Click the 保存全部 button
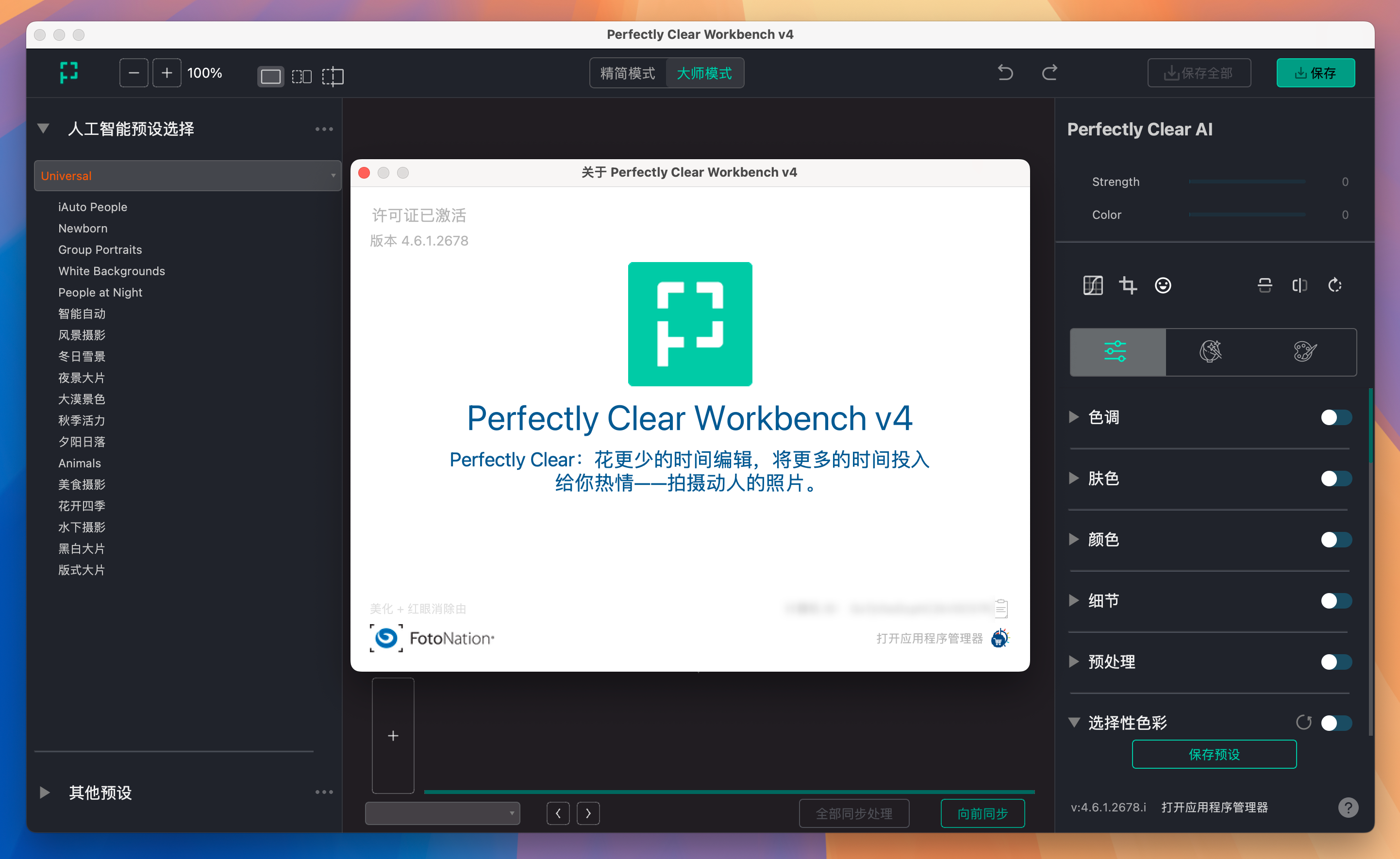This screenshot has width=1400, height=859. [x=1199, y=73]
